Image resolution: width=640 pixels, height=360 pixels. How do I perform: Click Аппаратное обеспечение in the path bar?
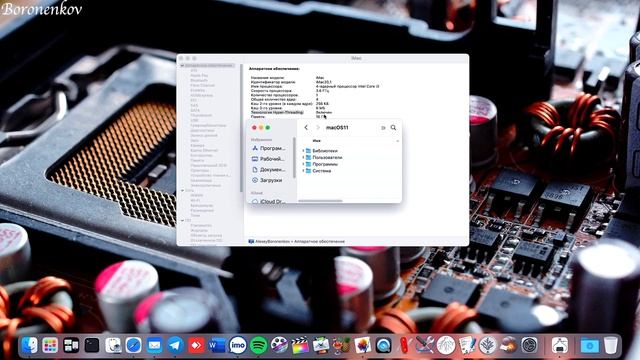320,242
